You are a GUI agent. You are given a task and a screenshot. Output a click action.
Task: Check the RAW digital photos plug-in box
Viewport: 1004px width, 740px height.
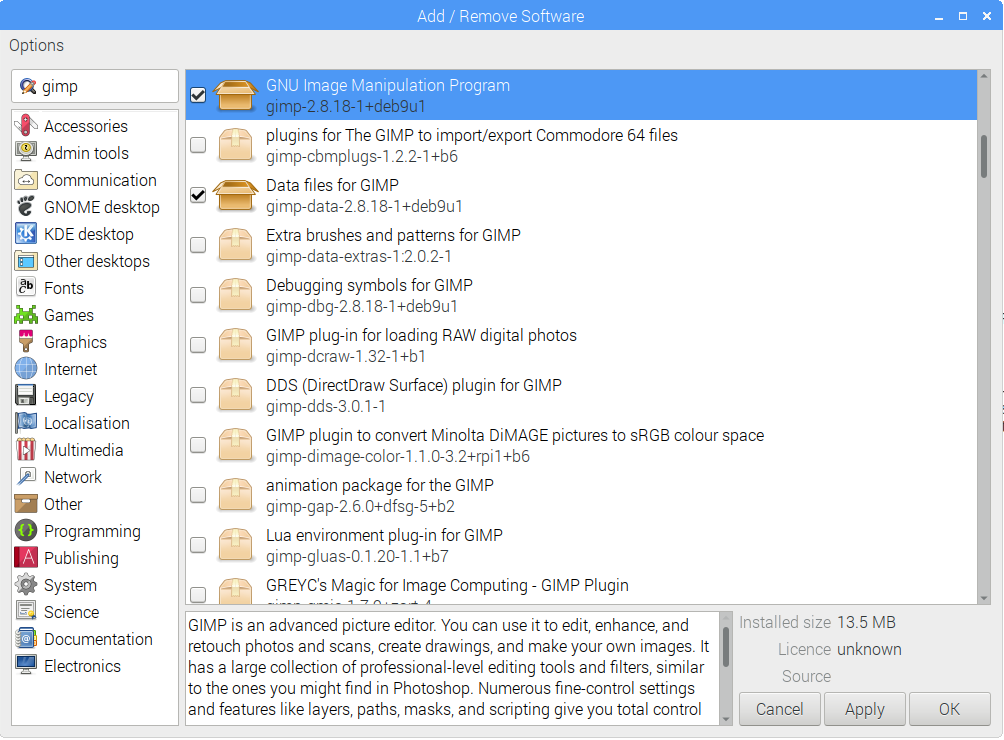[x=198, y=344]
